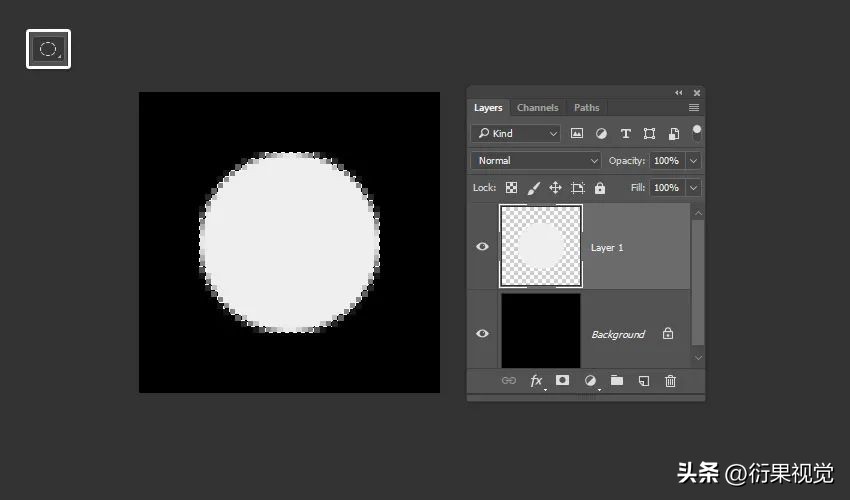Screen dimensions: 850x500
Task: Toggle lock transparent pixels
Action: 511,188
